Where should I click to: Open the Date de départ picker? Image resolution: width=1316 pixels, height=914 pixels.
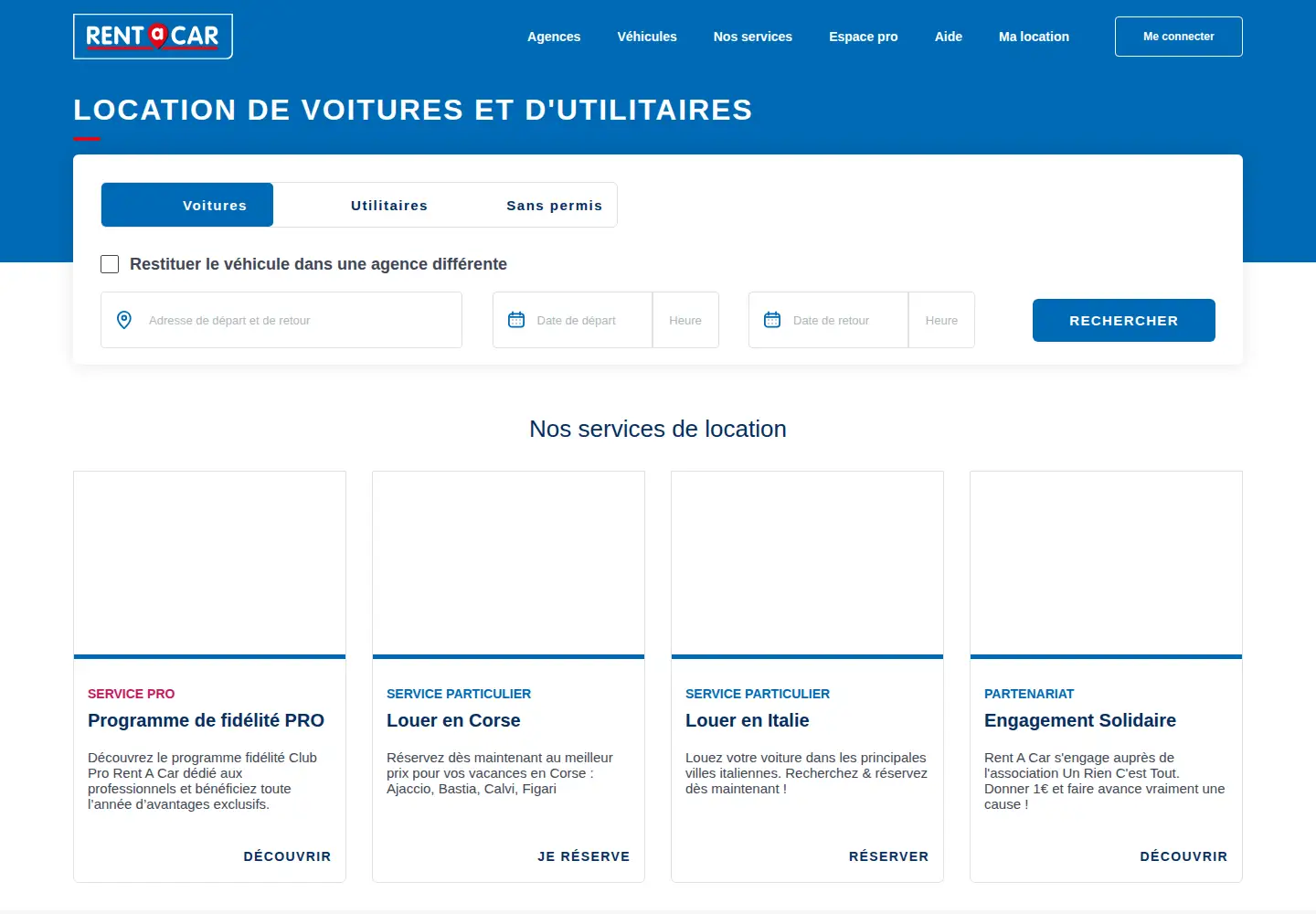pos(573,320)
